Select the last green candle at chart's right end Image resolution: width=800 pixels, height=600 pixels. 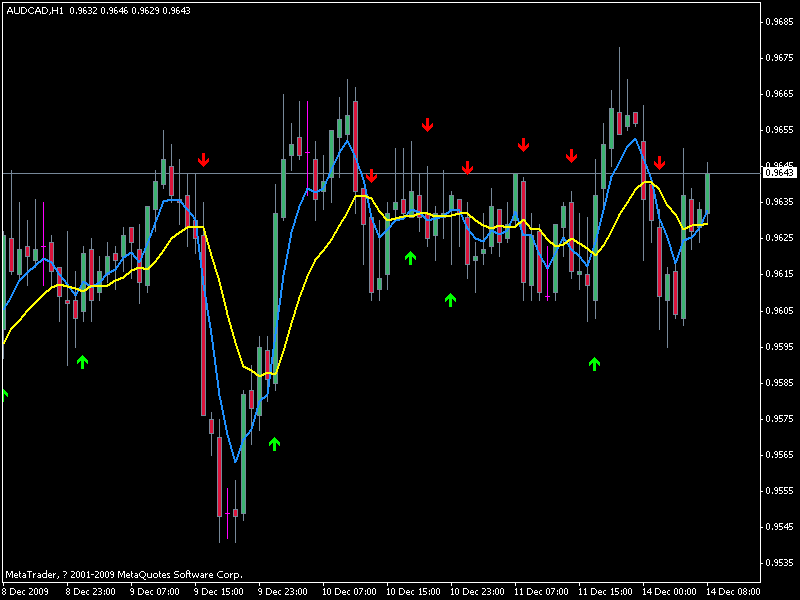coord(707,194)
